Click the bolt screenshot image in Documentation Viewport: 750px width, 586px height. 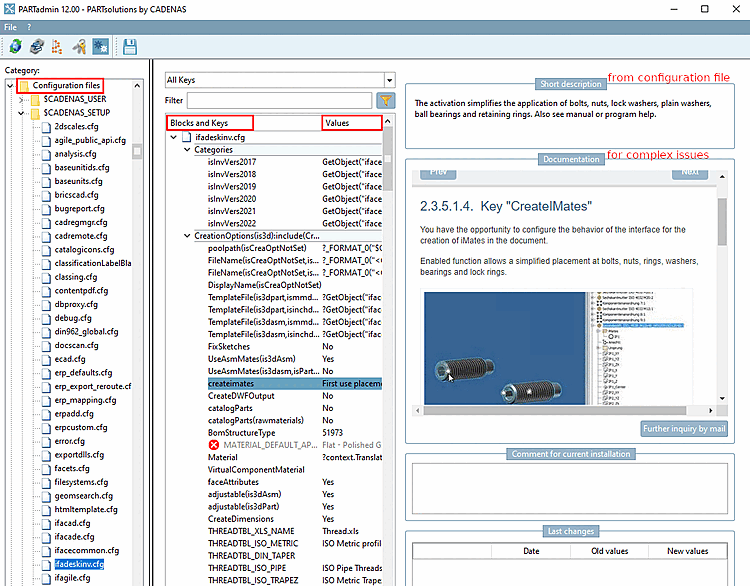pyautogui.click(x=558, y=348)
